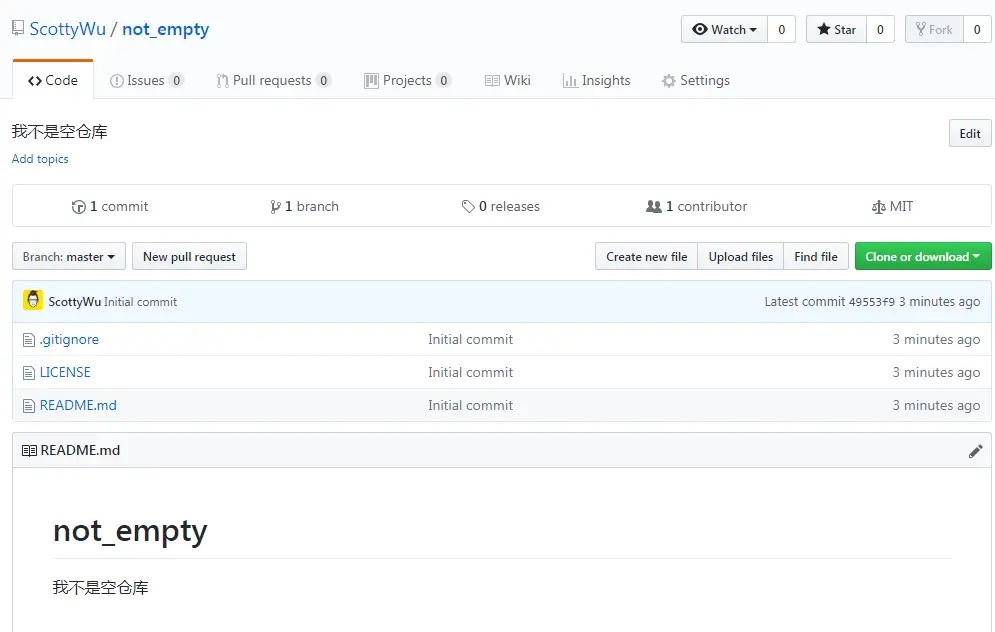Open Initial commit message in LICENSE row
The height and width of the screenshot is (632, 995).
pos(470,372)
